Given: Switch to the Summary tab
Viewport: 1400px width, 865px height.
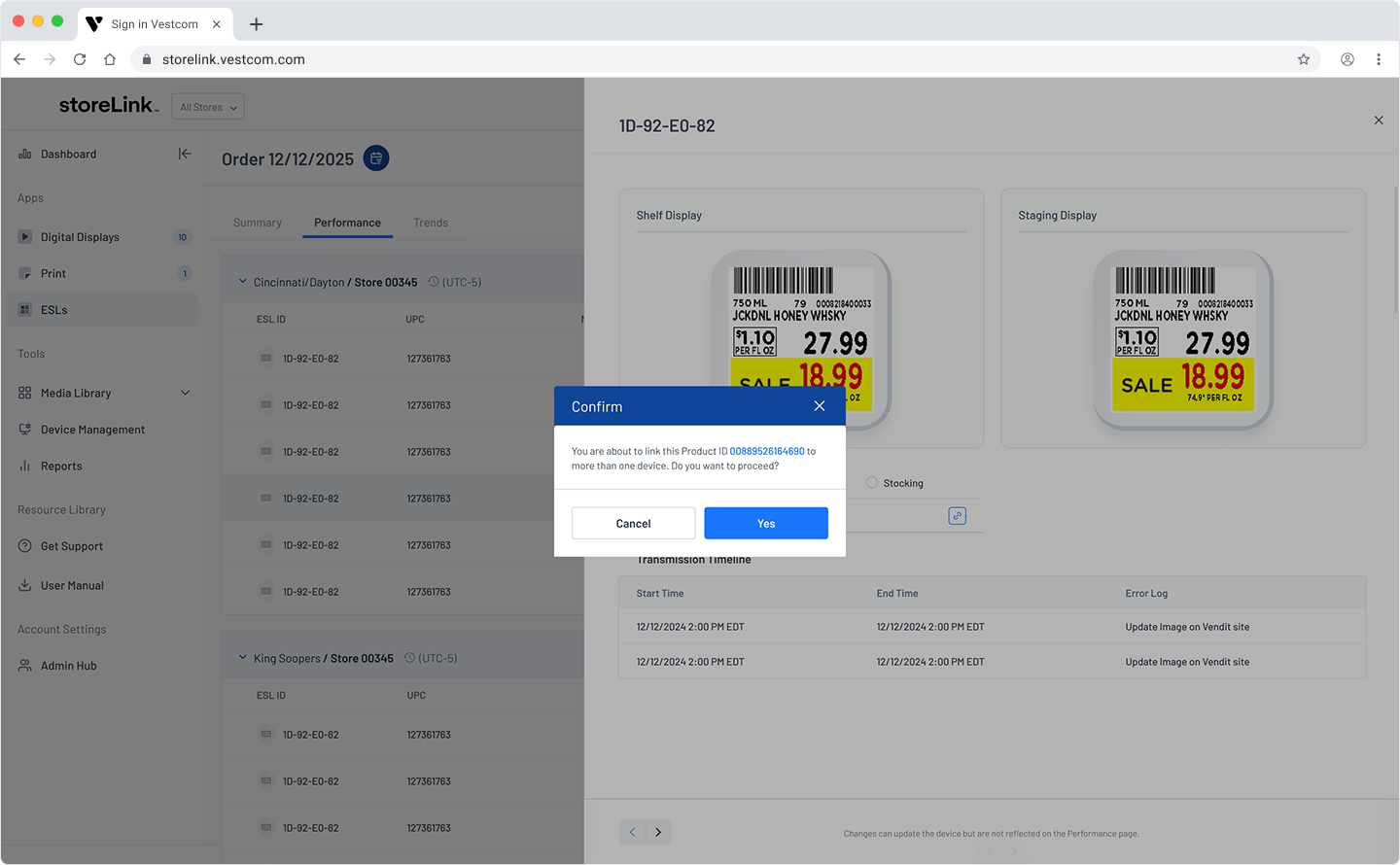Looking at the screenshot, I should pyautogui.click(x=258, y=223).
